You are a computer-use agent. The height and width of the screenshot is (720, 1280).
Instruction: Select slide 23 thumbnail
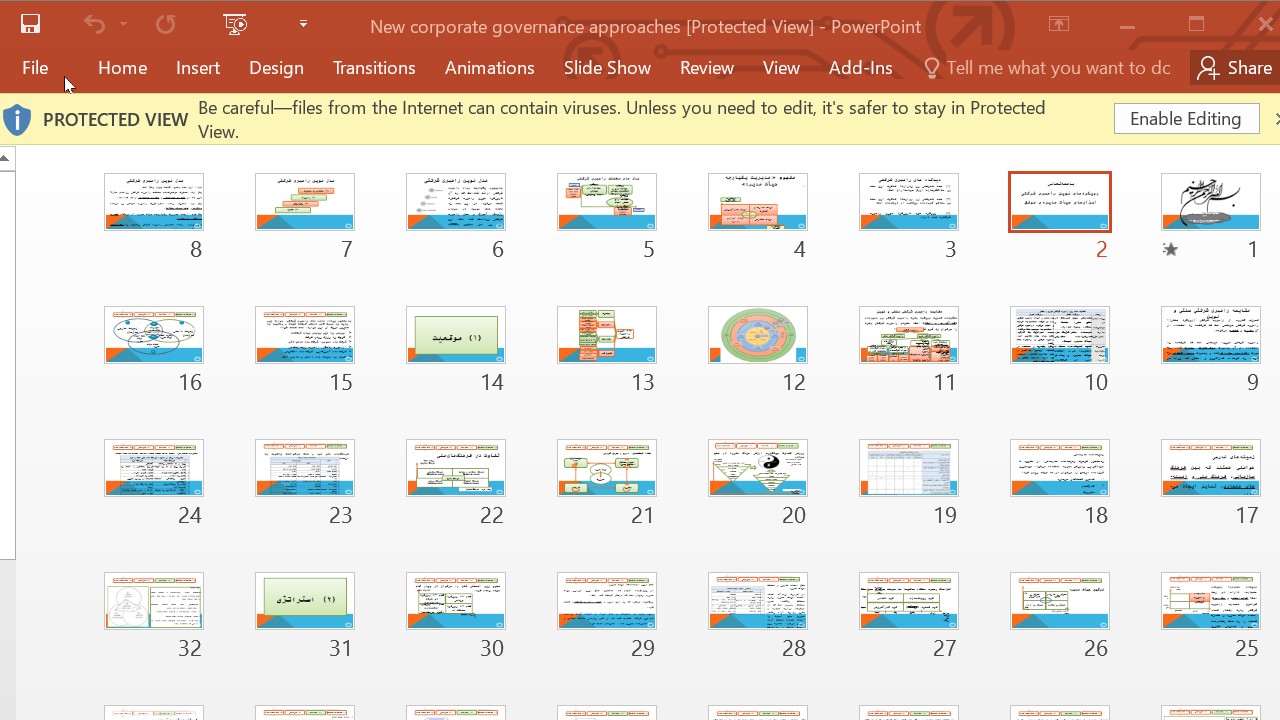tap(305, 468)
